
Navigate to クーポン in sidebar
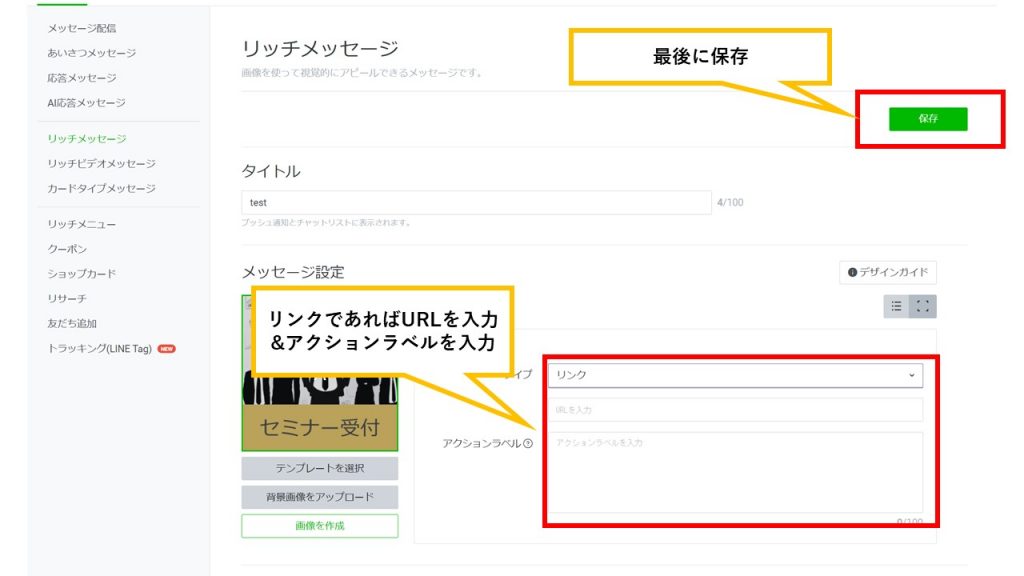[67, 249]
